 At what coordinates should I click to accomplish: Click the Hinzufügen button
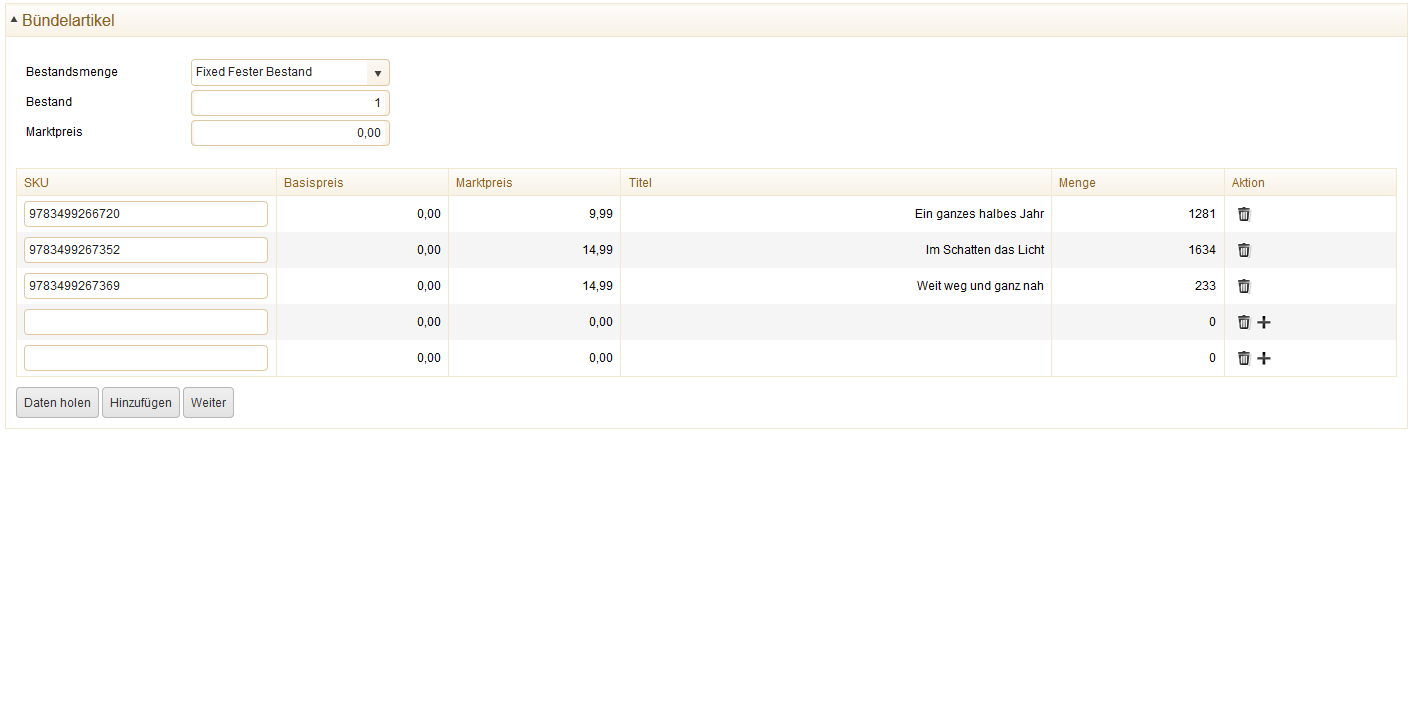(x=141, y=403)
